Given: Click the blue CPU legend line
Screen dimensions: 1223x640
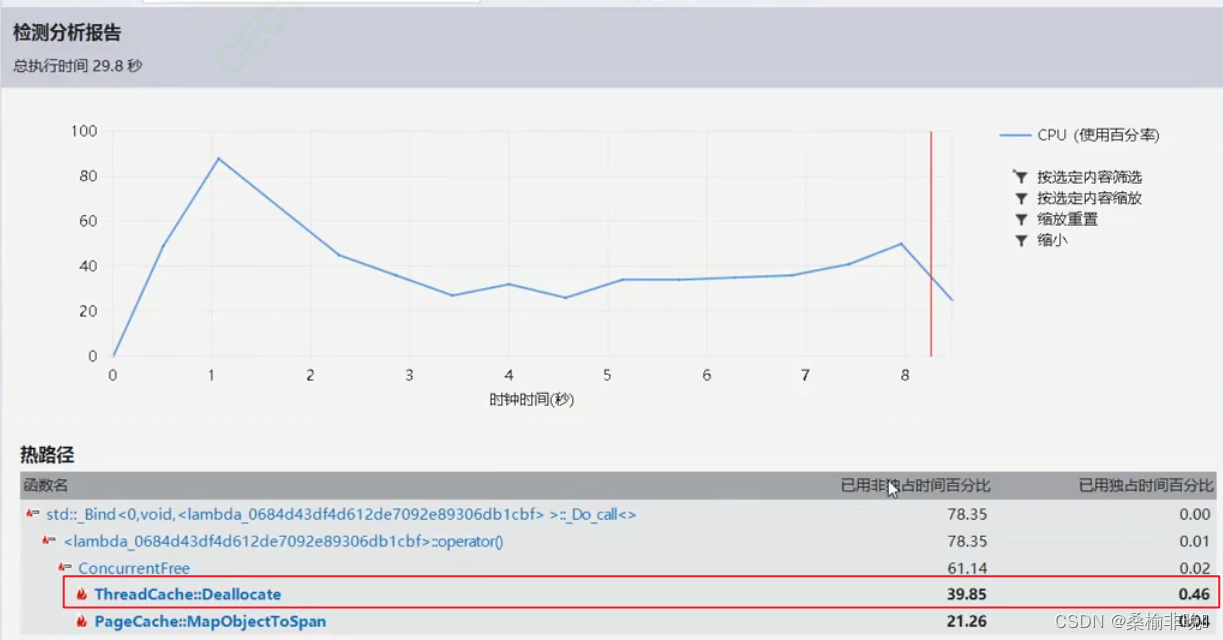Looking at the screenshot, I should pos(1014,136).
